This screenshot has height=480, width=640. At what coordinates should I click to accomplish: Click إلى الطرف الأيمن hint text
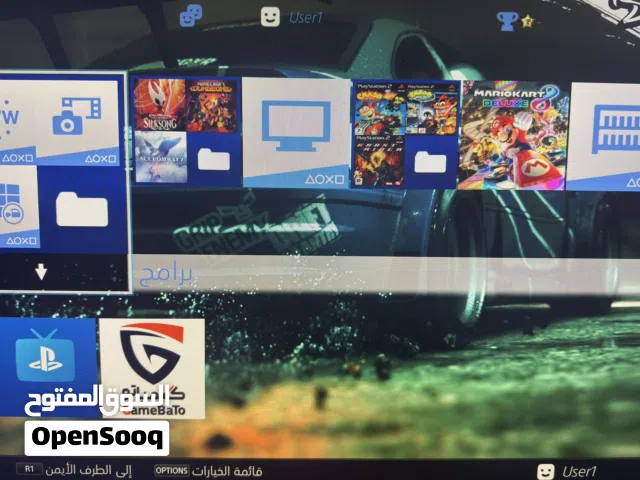coord(89,470)
